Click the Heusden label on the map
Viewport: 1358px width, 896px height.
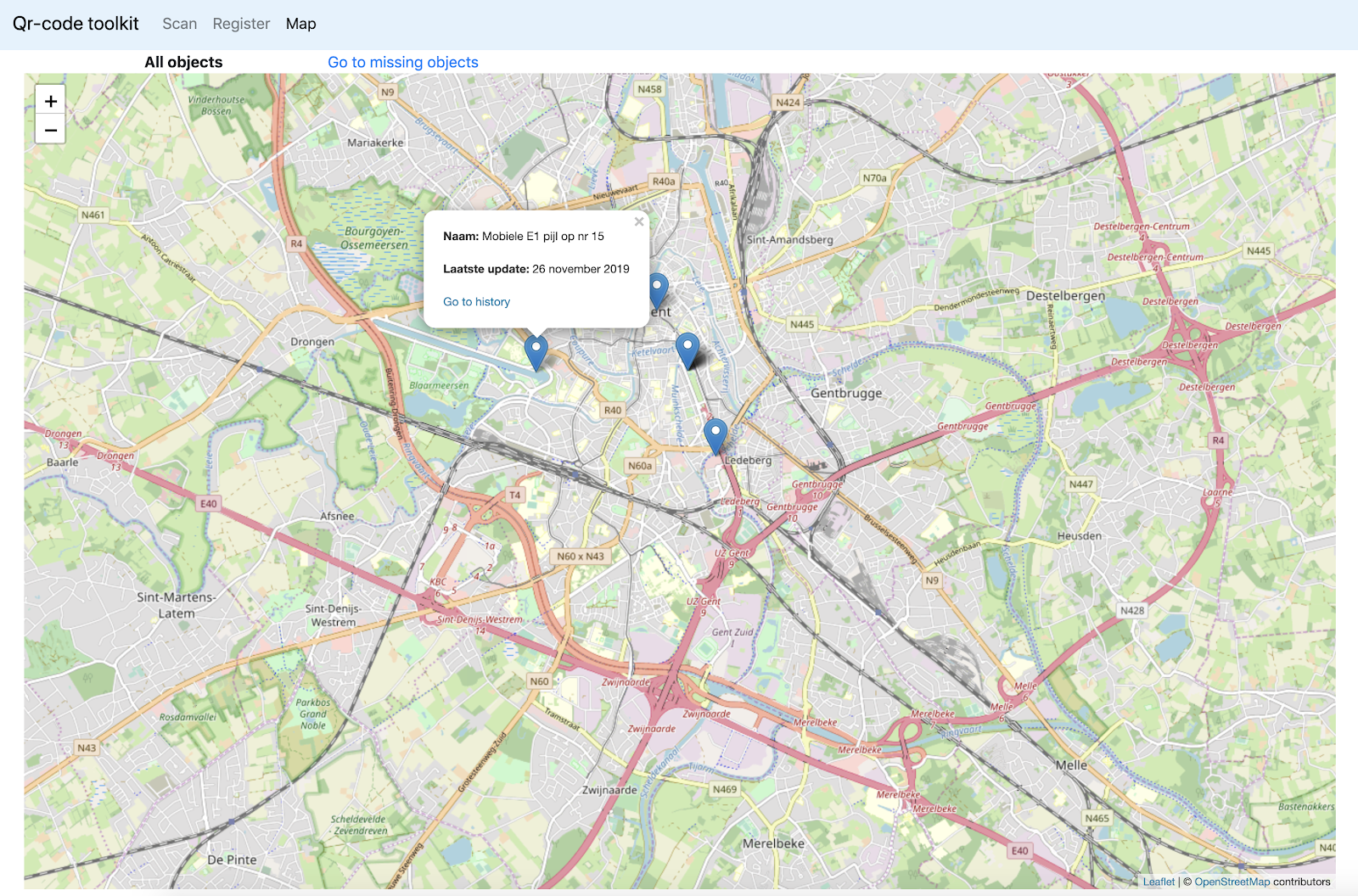coord(1080,536)
